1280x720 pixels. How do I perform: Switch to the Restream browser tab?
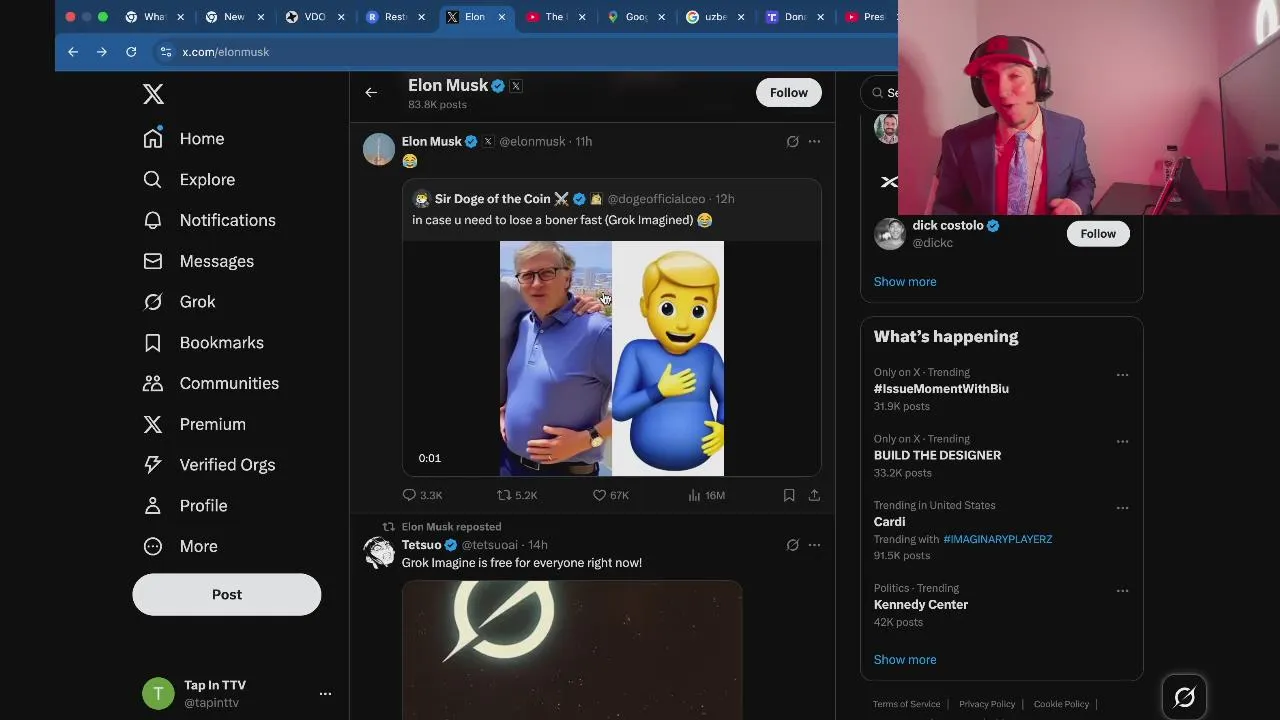(x=397, y=17)
